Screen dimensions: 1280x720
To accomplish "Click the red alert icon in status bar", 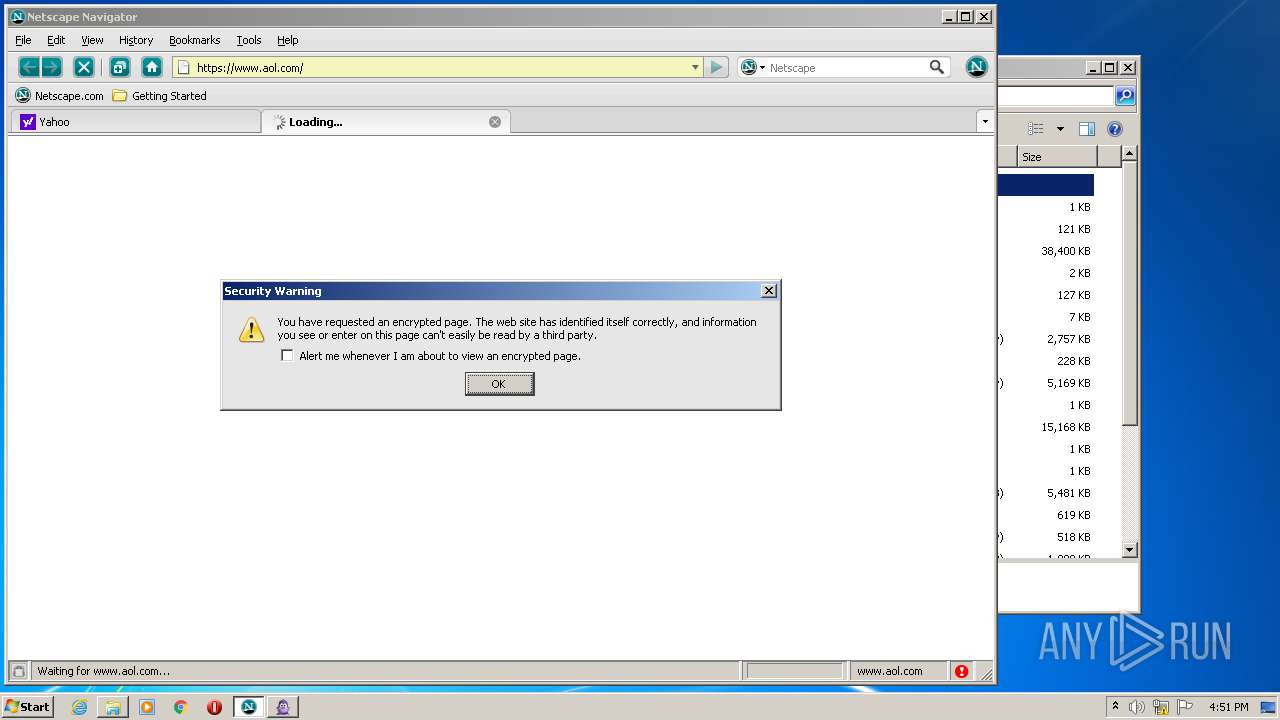I will point(961,671).
